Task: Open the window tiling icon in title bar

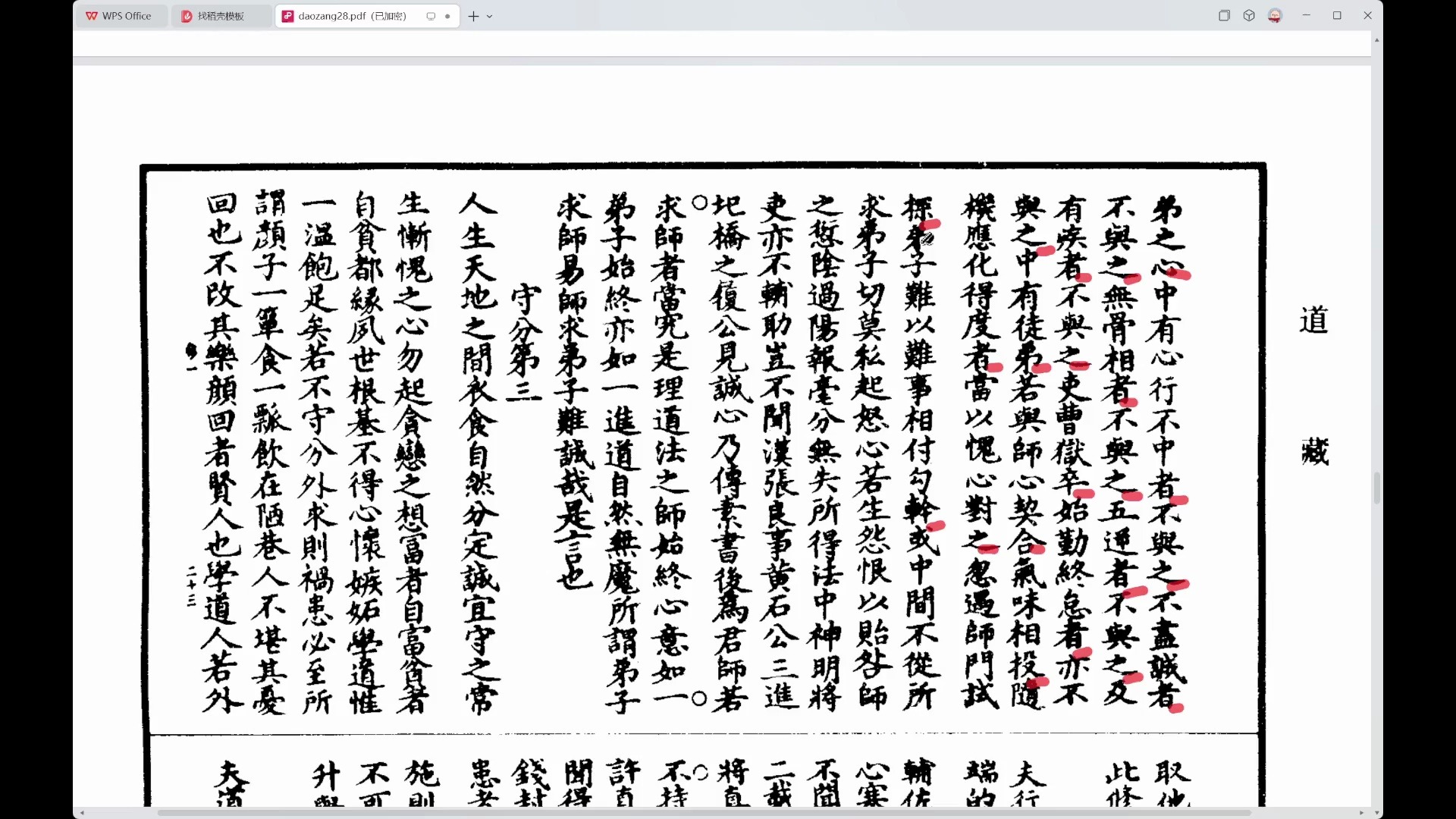Action: pyautogui.click(x=1224, y=15)
